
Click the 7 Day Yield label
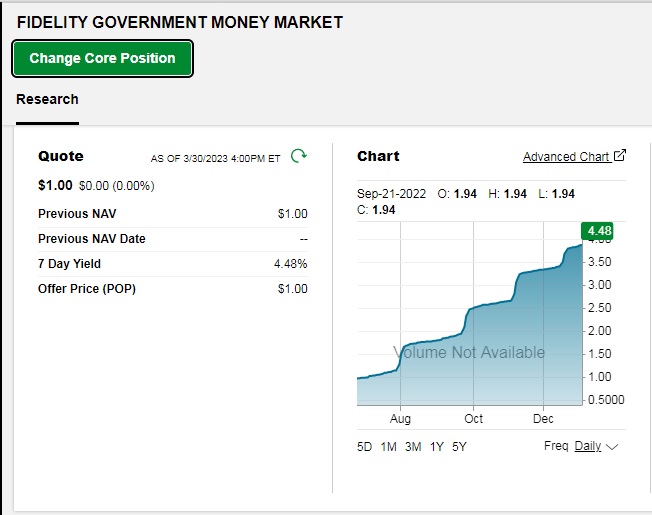[x=69, y=264]
